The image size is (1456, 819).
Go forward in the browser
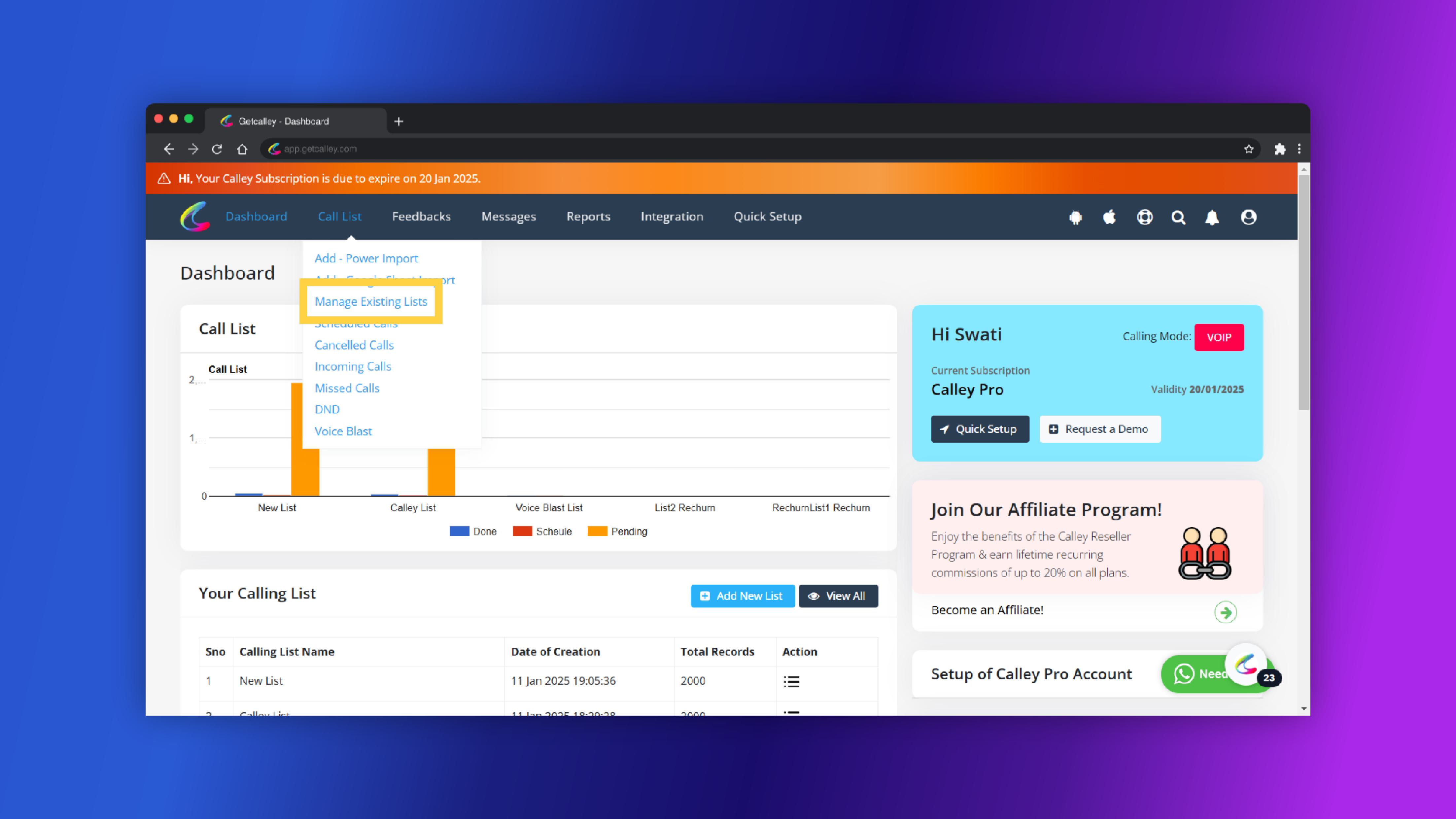click(x=193, y=149)
